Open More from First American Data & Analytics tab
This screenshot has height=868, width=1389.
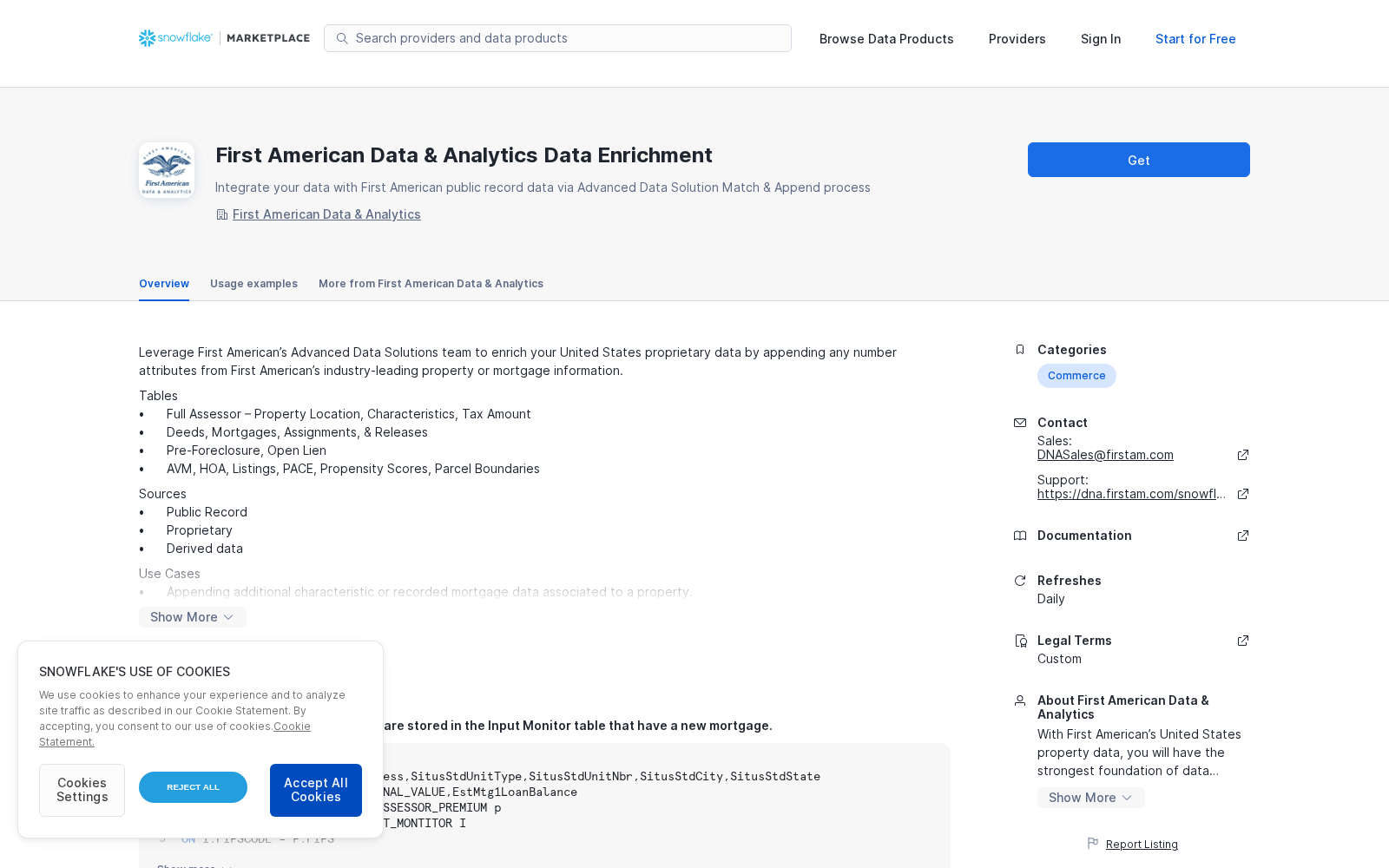[x=431, y=284]
